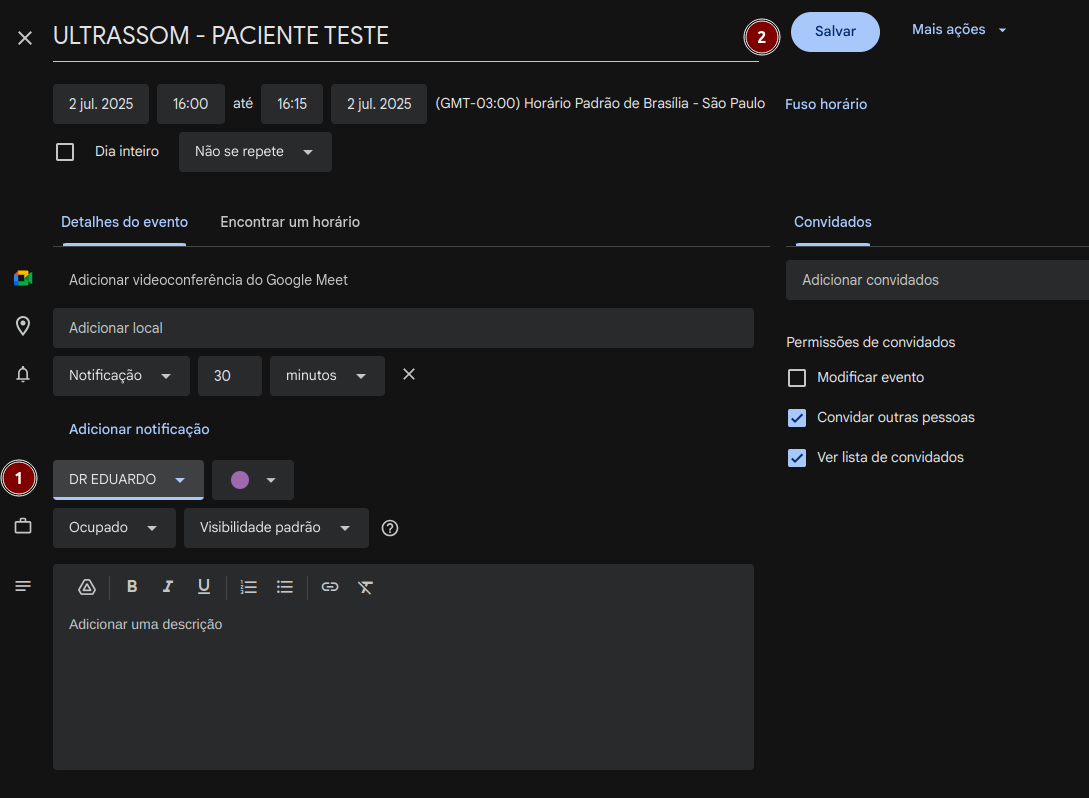Viewport: 1089px width, 798px height.
Task: Click the insert link icon
Action: (x=330, y=587)
